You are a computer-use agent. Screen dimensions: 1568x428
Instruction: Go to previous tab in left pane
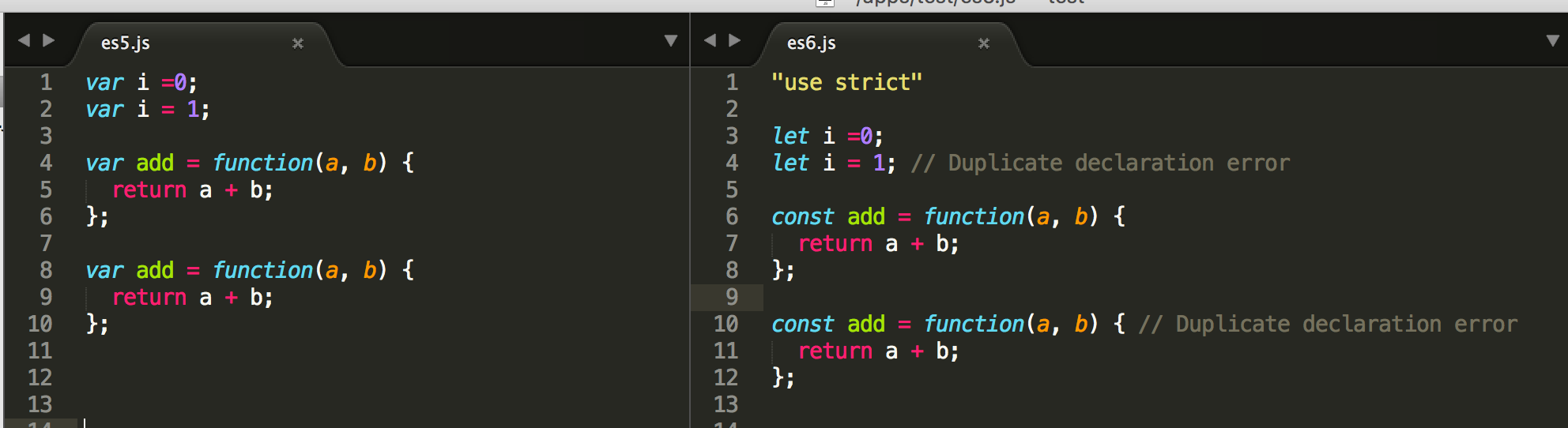click(24, 40)
